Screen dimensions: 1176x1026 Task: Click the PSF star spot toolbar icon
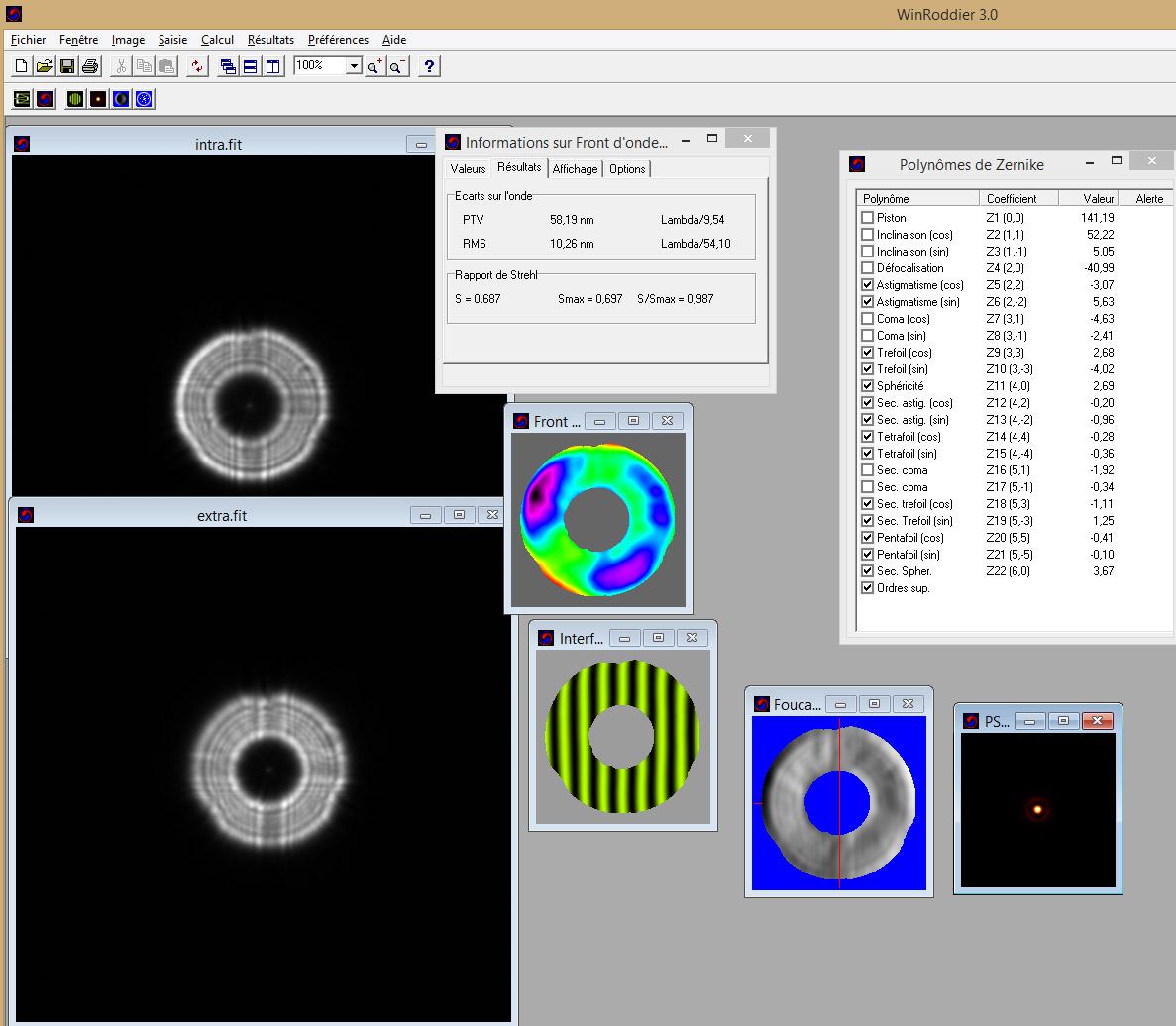(98, 99)
